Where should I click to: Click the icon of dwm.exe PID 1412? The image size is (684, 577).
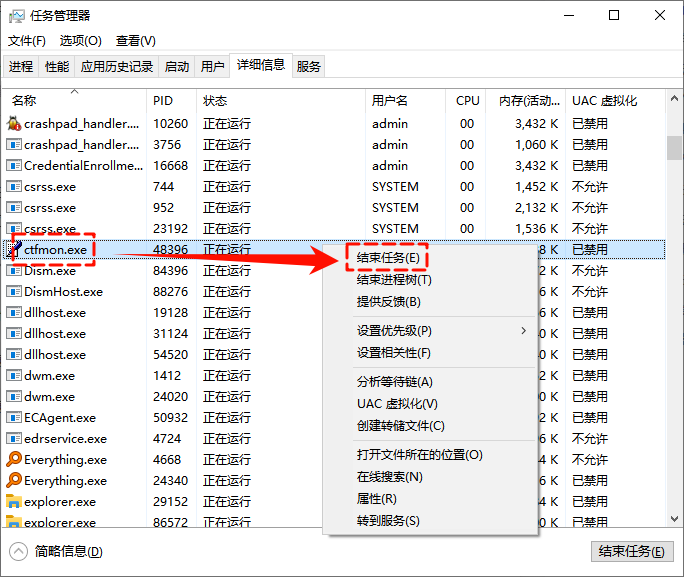(x=14, y=375)
